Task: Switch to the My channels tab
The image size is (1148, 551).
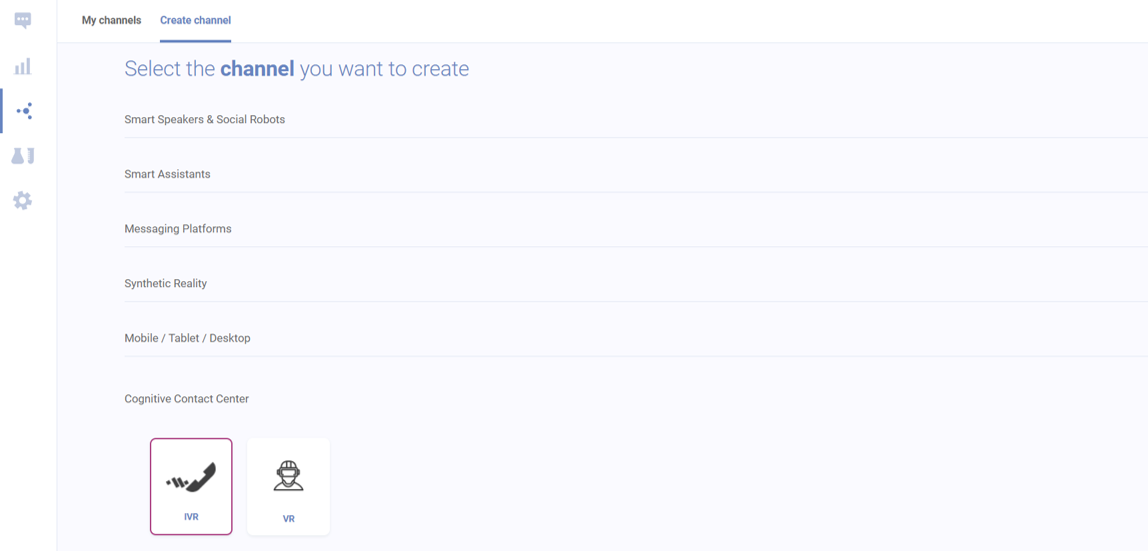Action: click(111, 20)
